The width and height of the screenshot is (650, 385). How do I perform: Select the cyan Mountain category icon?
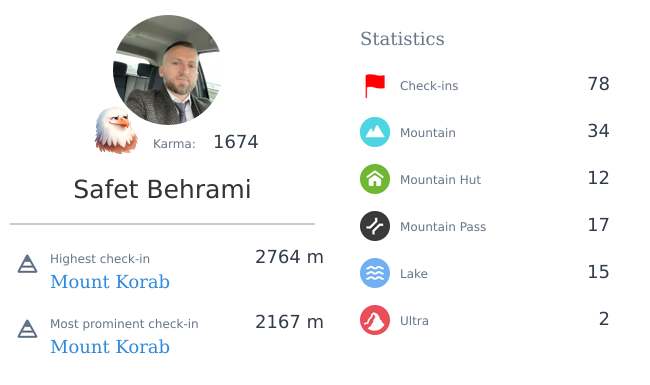click(375, 132)
